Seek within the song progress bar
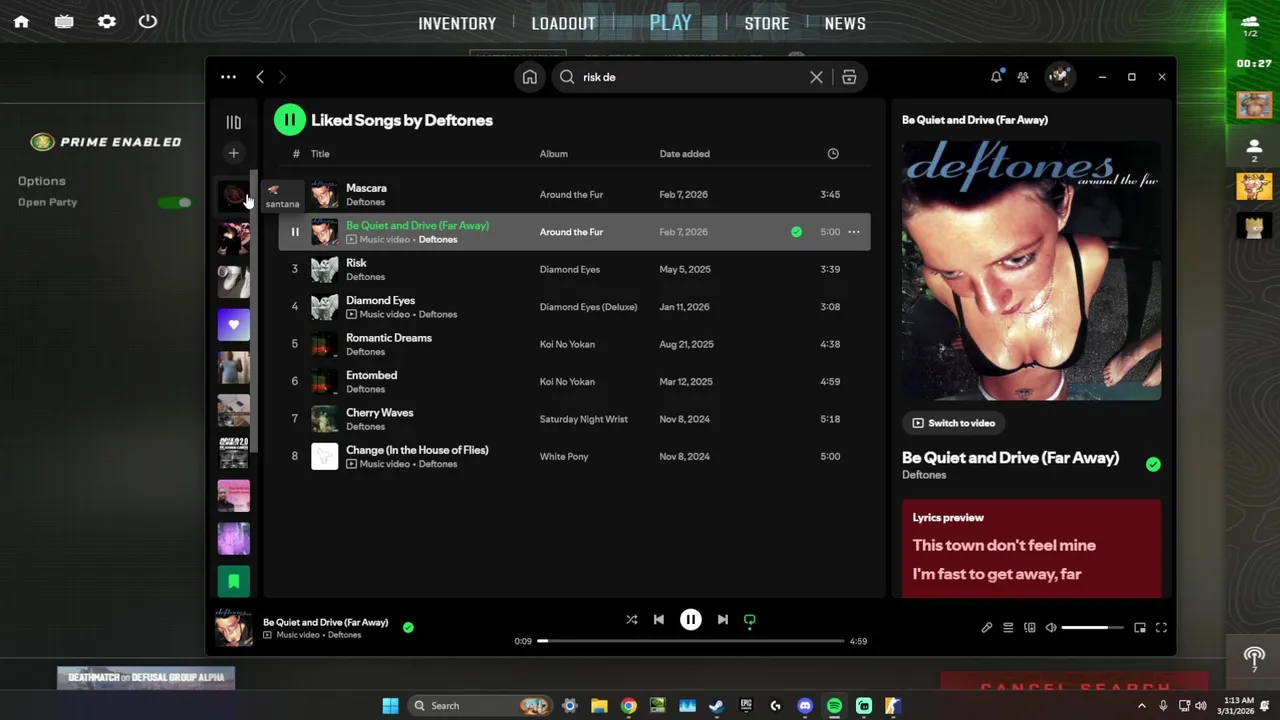 [x=690, y=641]
